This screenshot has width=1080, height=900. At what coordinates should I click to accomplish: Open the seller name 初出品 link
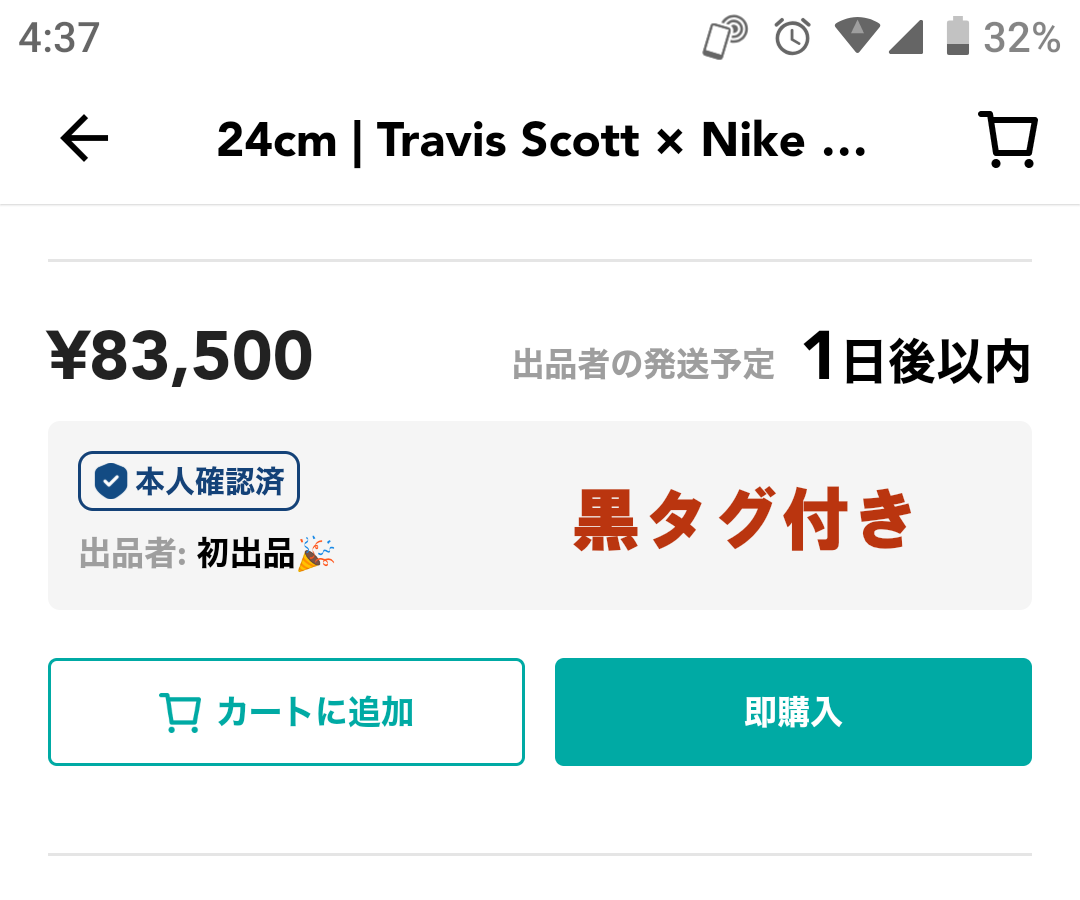tap(245, 553)
